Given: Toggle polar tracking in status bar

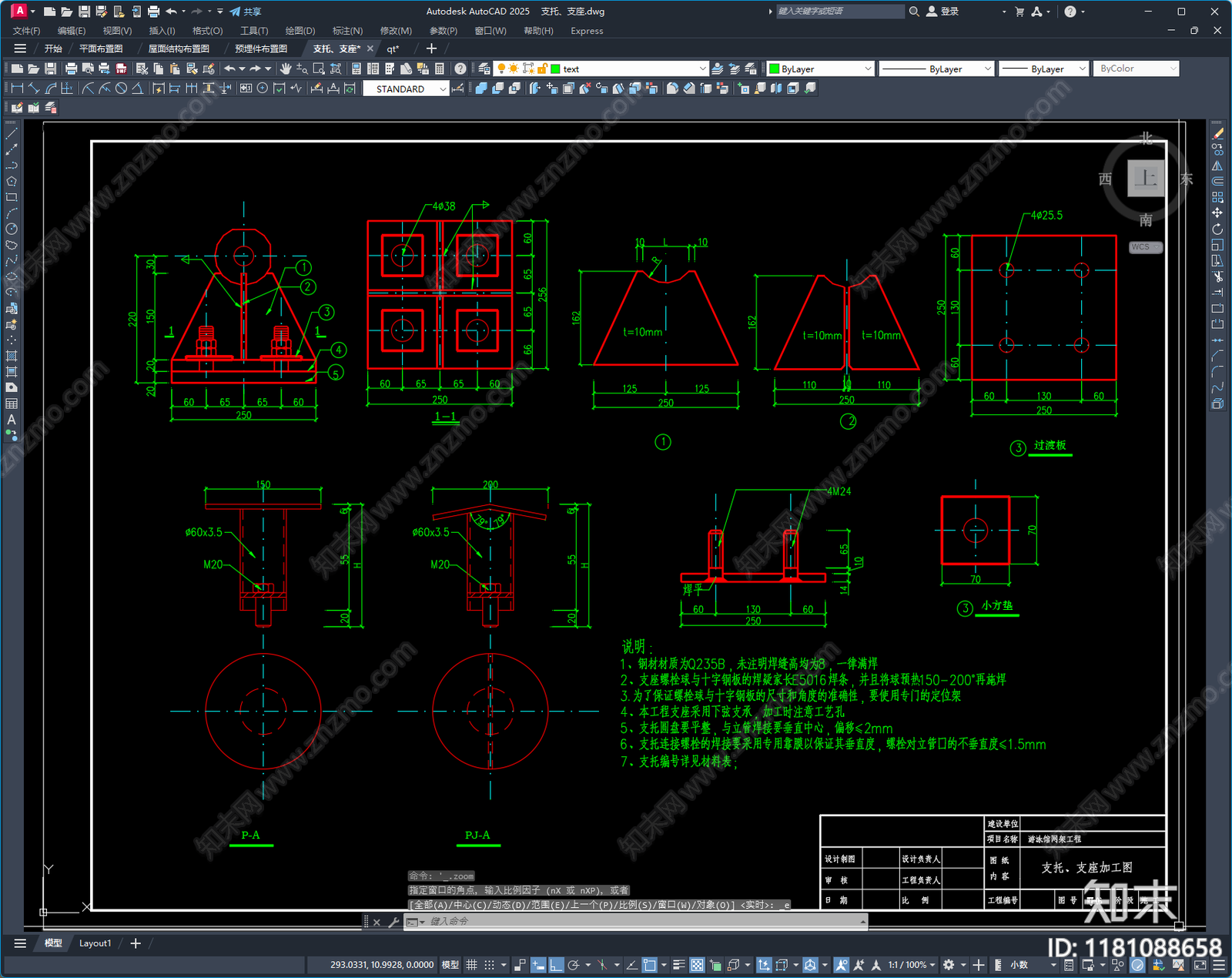Looking at the screenshot, I should (574, 964).
